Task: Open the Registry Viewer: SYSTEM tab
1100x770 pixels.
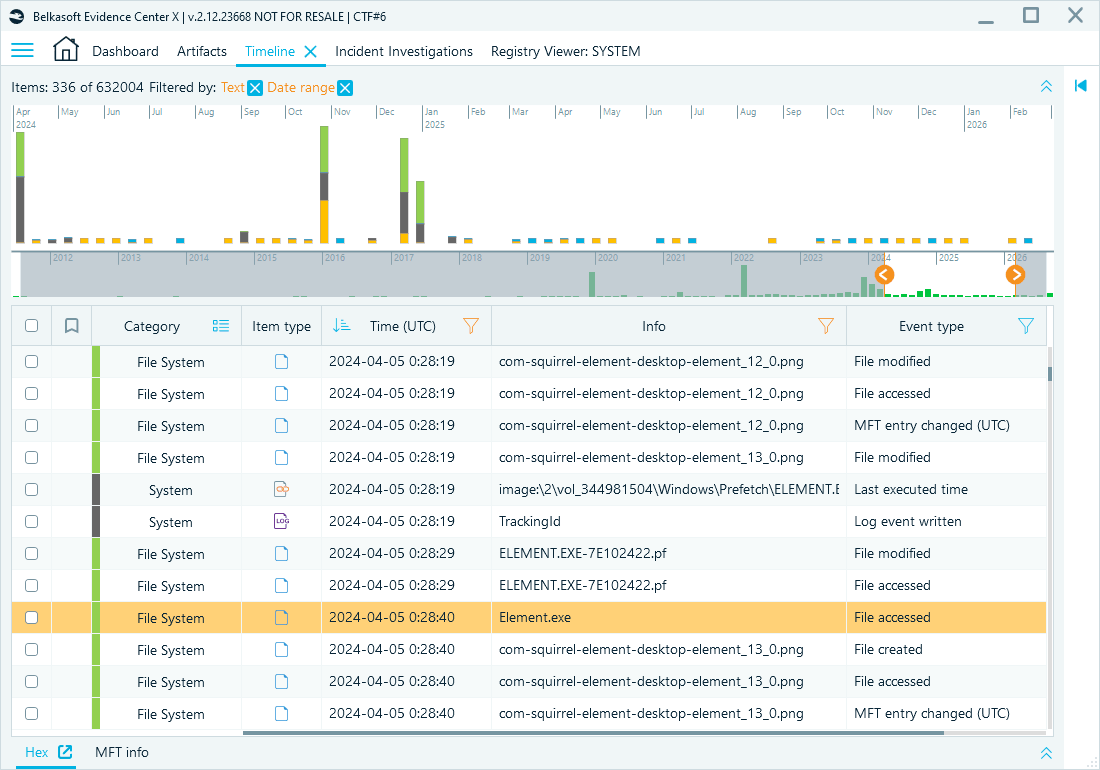Action: coord(565,51)
